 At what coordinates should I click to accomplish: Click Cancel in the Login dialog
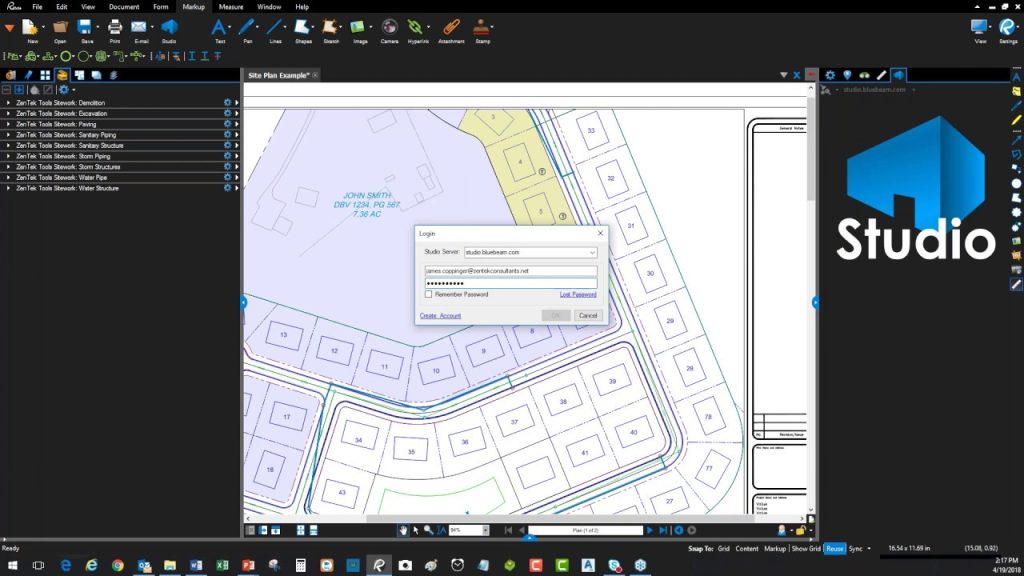pos(588,315)
